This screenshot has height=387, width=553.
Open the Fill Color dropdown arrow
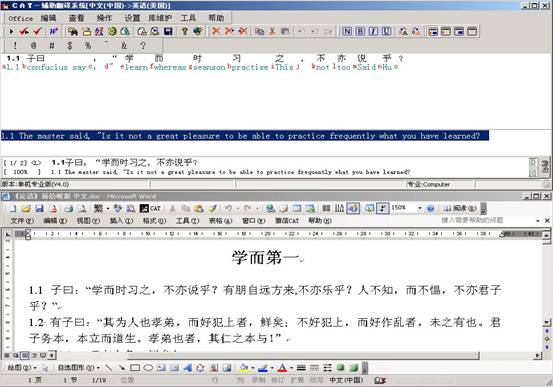click(x=253, y=368)
